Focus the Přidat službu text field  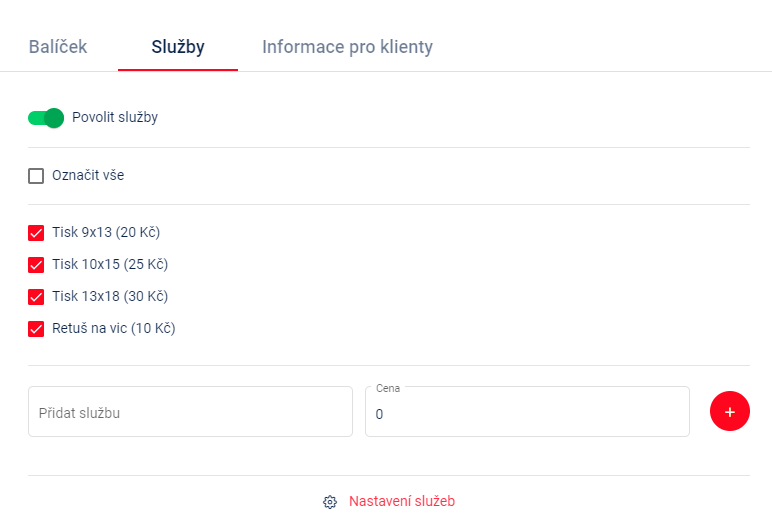point(191,411)
